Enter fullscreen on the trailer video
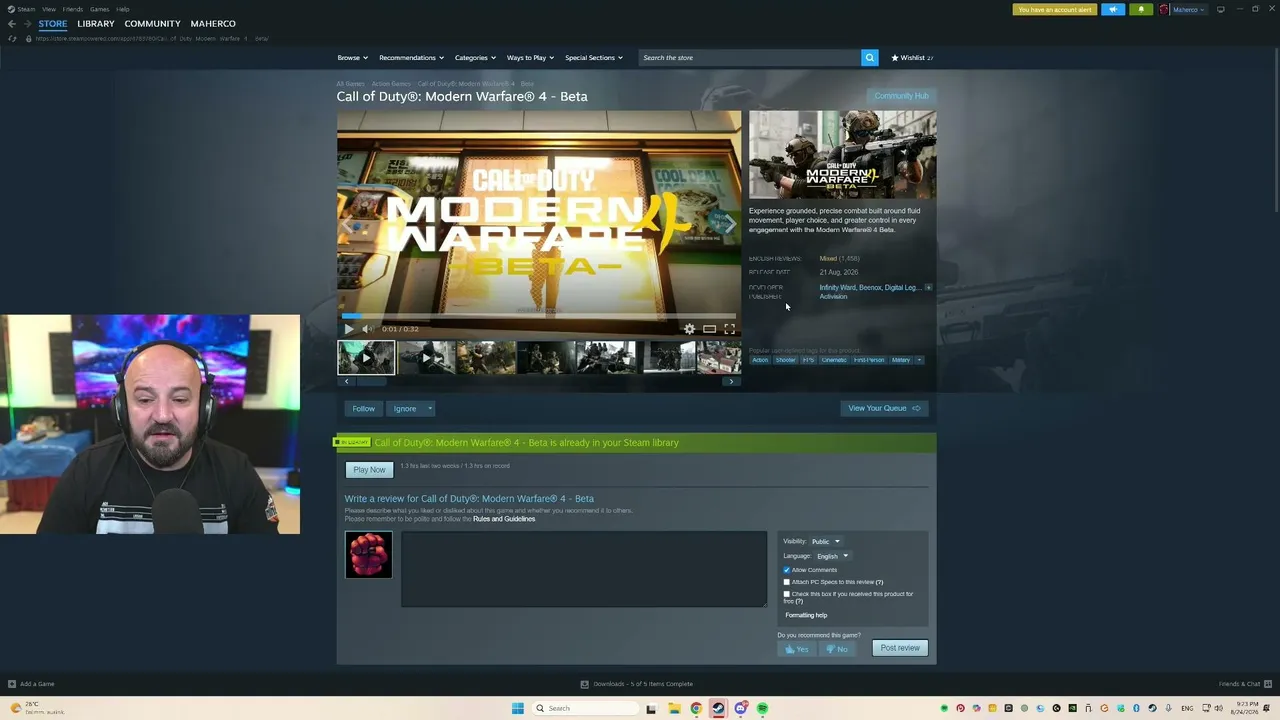The width and height of the screenshot is (1280, 720). click(729, 329)
